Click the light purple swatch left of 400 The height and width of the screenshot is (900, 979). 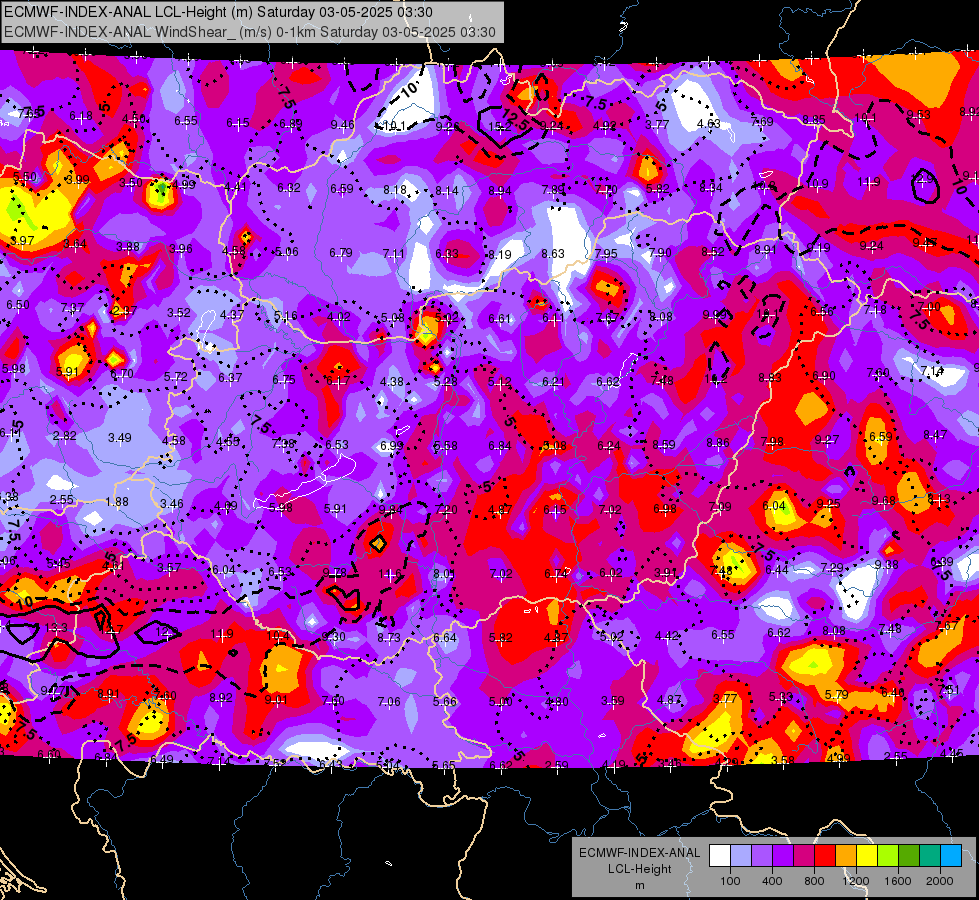pyautogui.click(x=762, y=856)
